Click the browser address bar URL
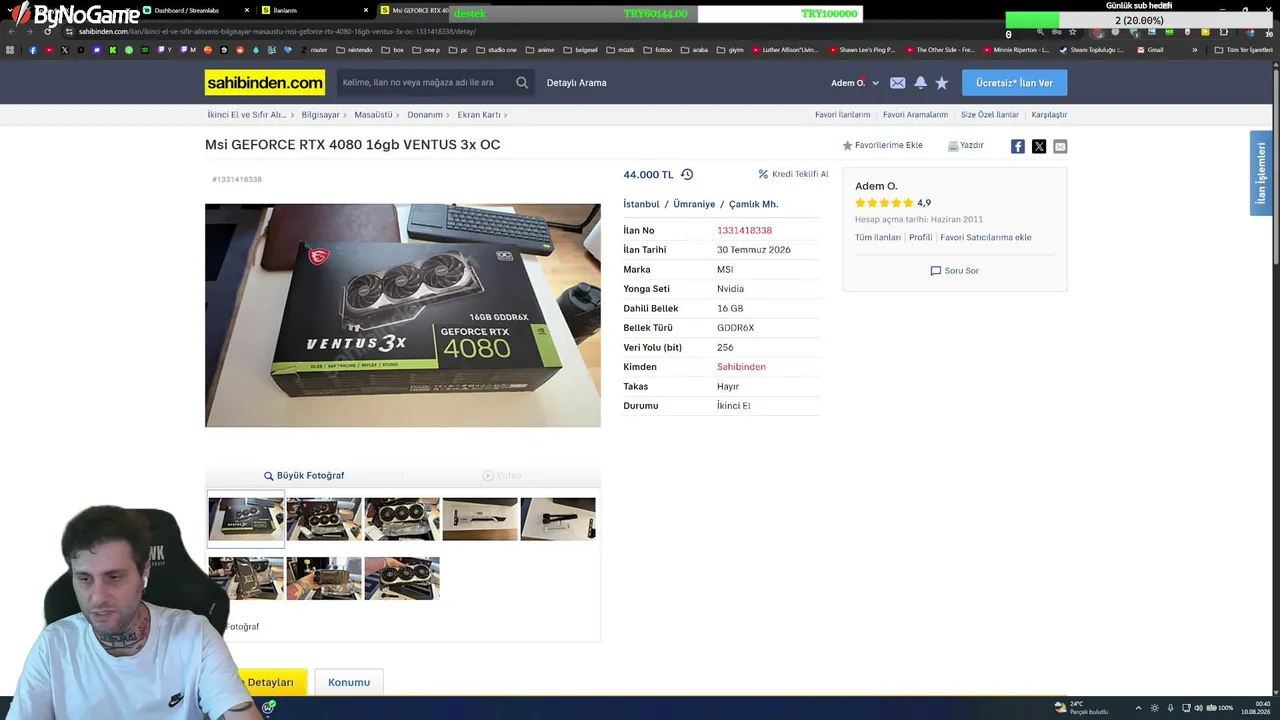Screen dimensions: 1280x720 click(278, 31)
